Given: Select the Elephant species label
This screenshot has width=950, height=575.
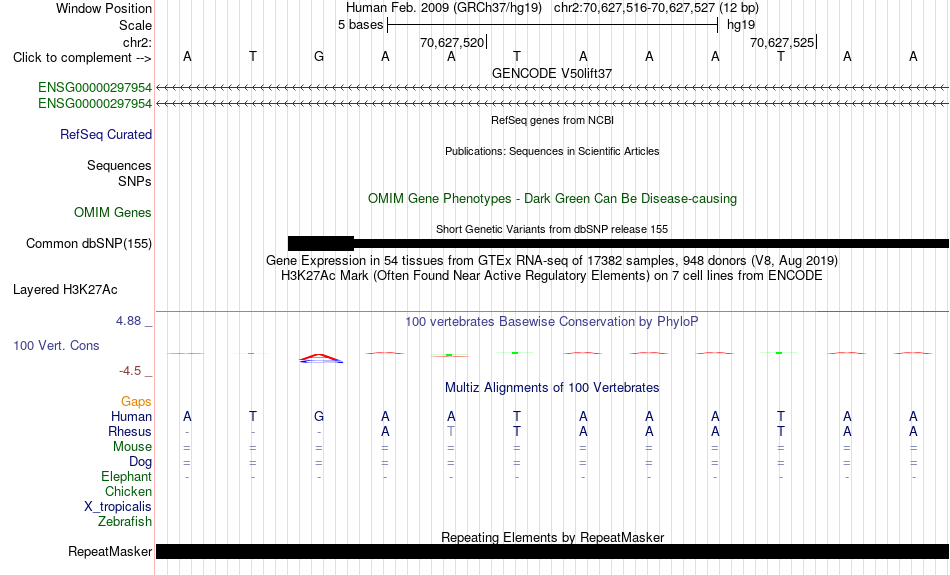Looking at the screenshot, I should 126,477.
